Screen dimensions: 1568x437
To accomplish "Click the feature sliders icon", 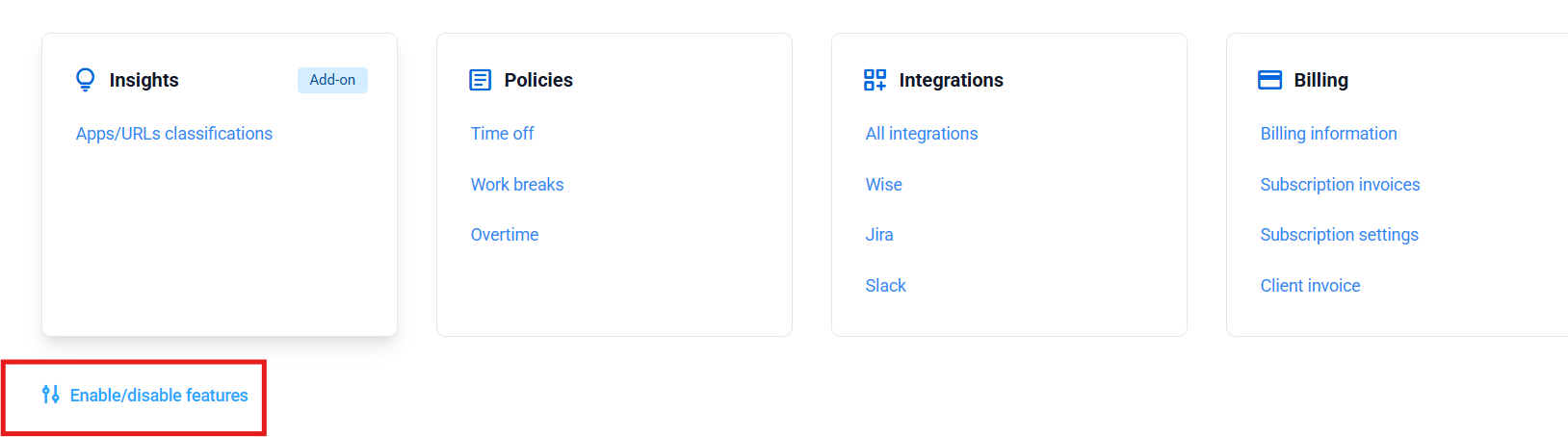I will click(x=51, y=395).
